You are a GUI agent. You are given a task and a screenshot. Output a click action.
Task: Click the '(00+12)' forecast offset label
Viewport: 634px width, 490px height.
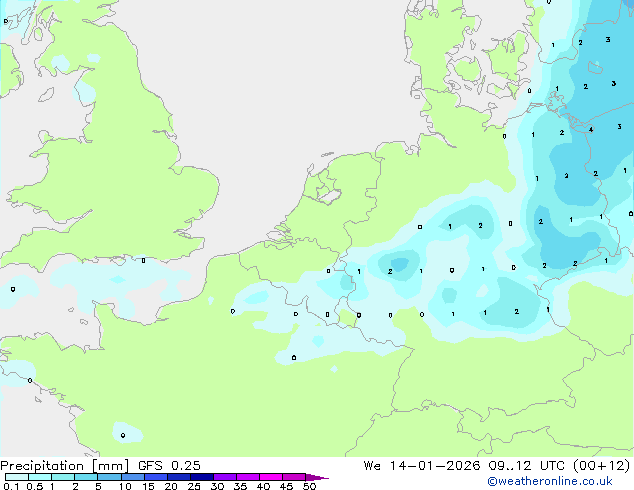[x=602, y=466]
